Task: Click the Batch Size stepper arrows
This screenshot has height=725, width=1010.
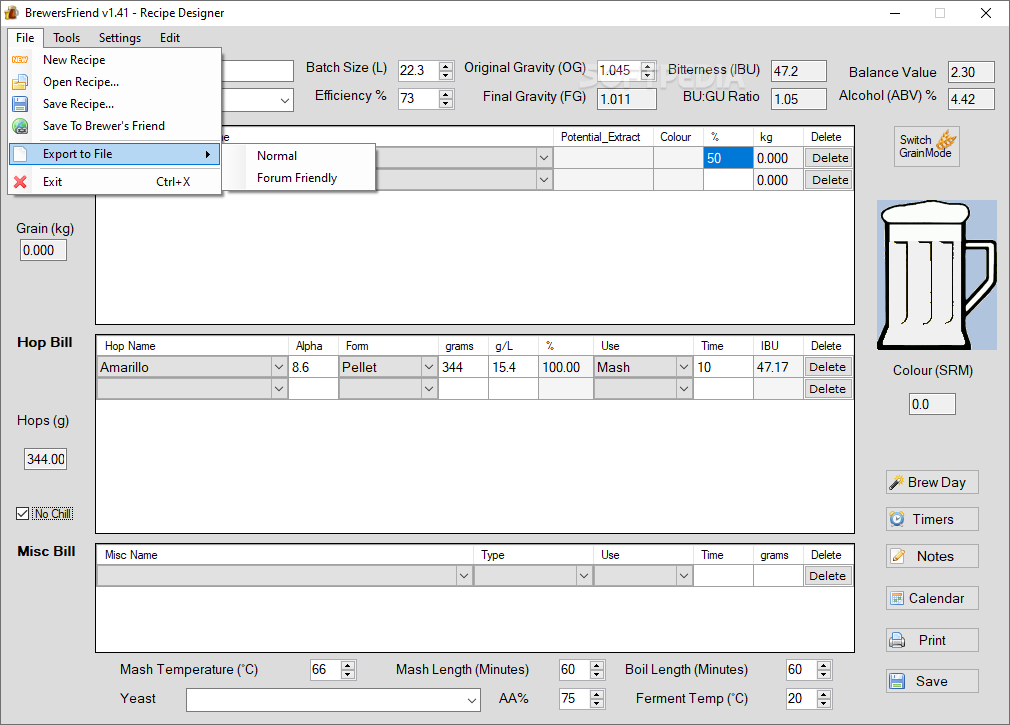Action: 446,71
